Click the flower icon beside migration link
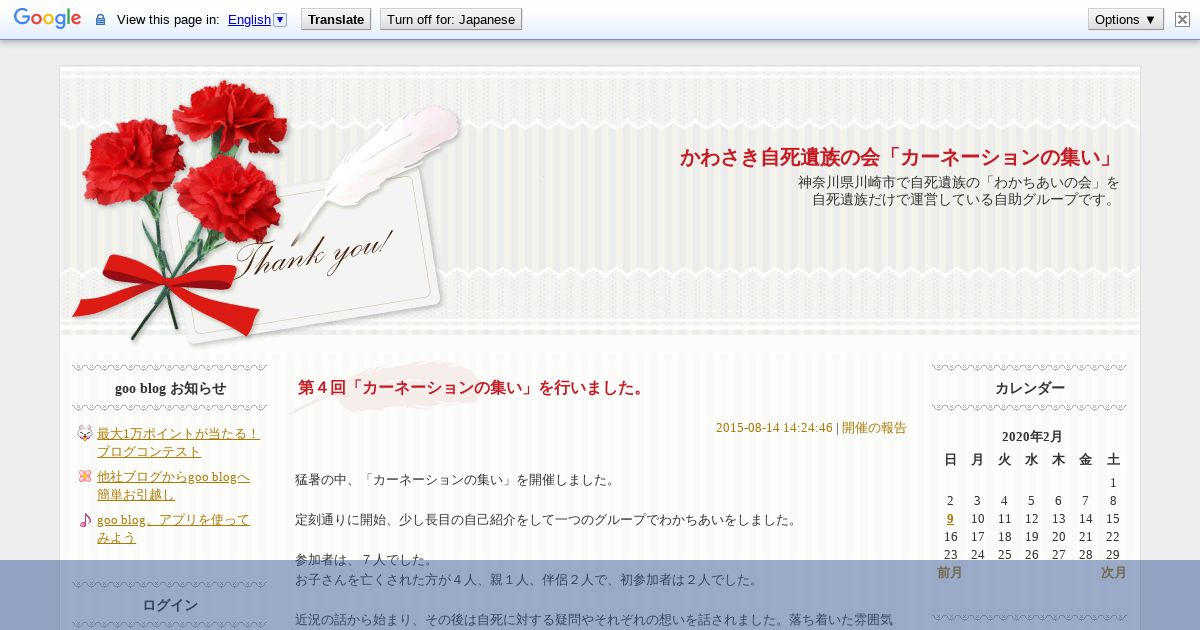The width and height of the screenshot is (1200, 630). point(85,476)
